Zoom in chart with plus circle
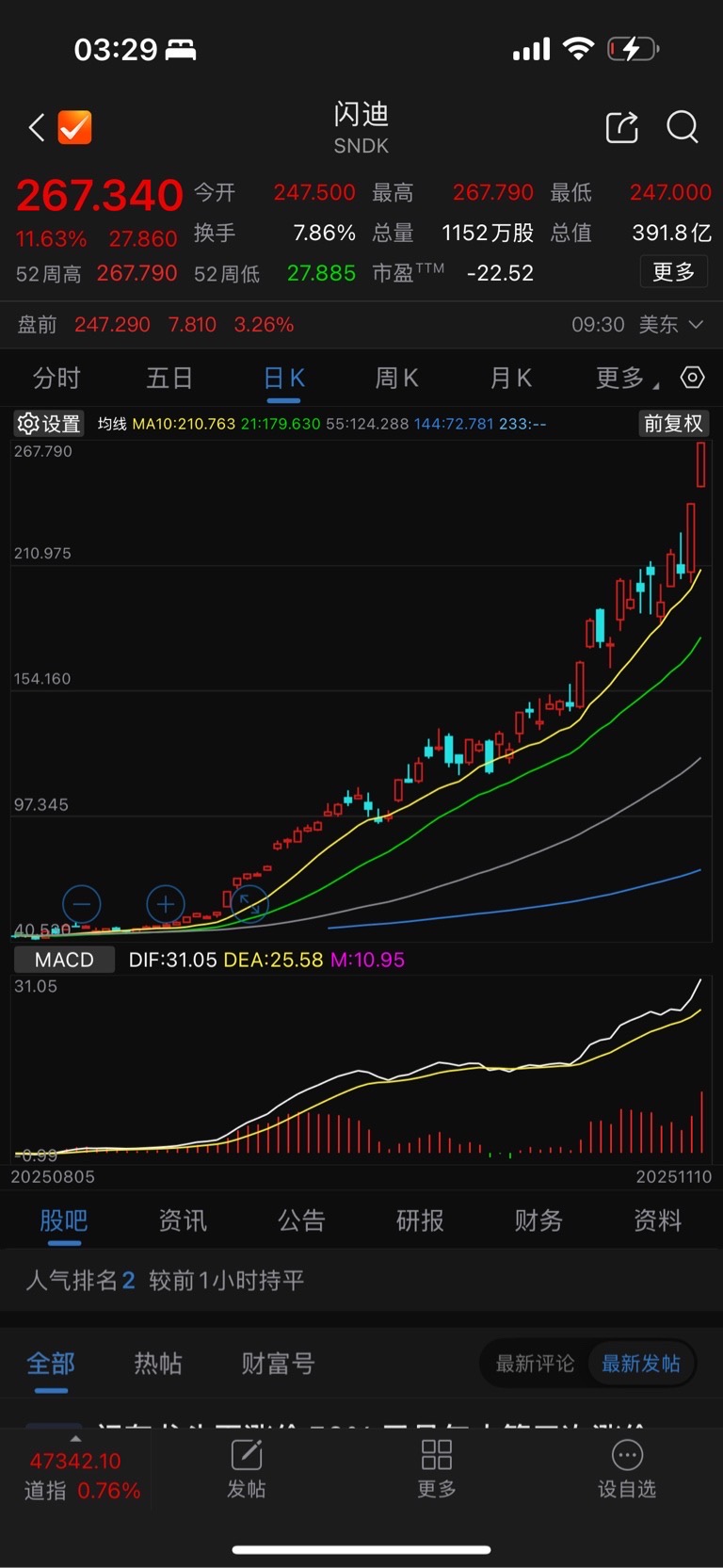The height and width of the screenshot is (1568, 723). click(166, 905)
